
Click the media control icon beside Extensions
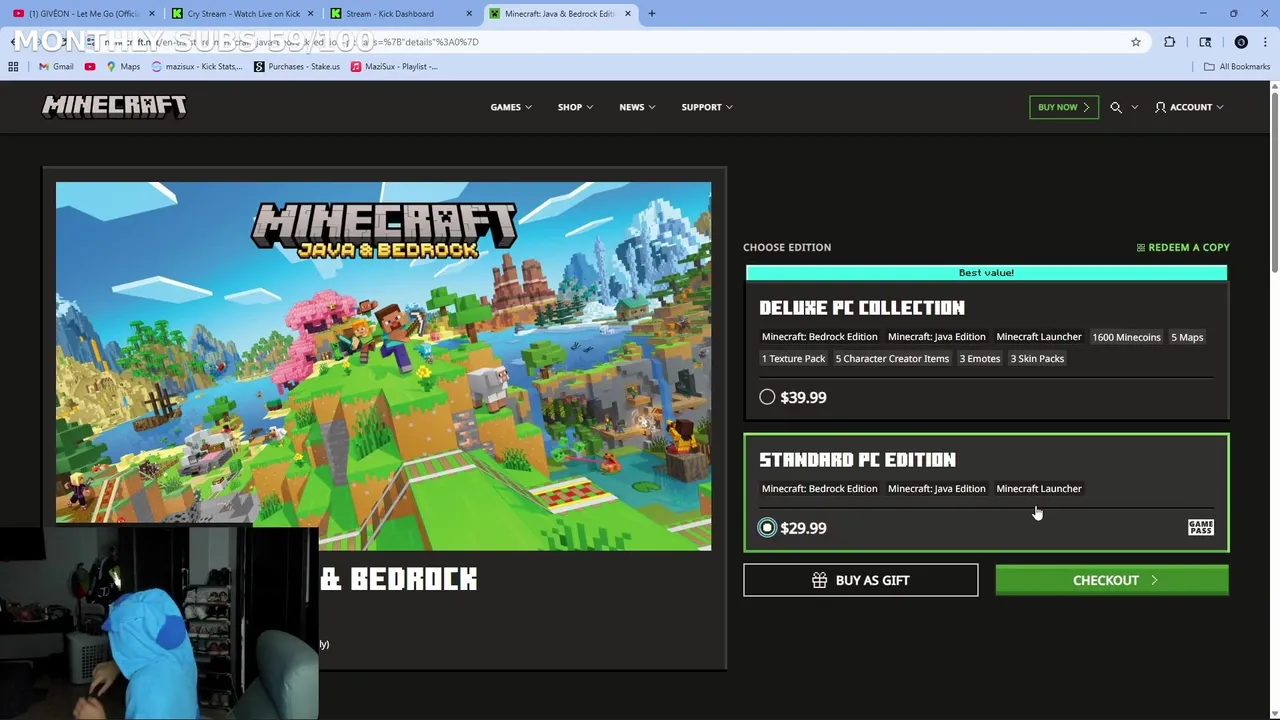coord(1205,42)
